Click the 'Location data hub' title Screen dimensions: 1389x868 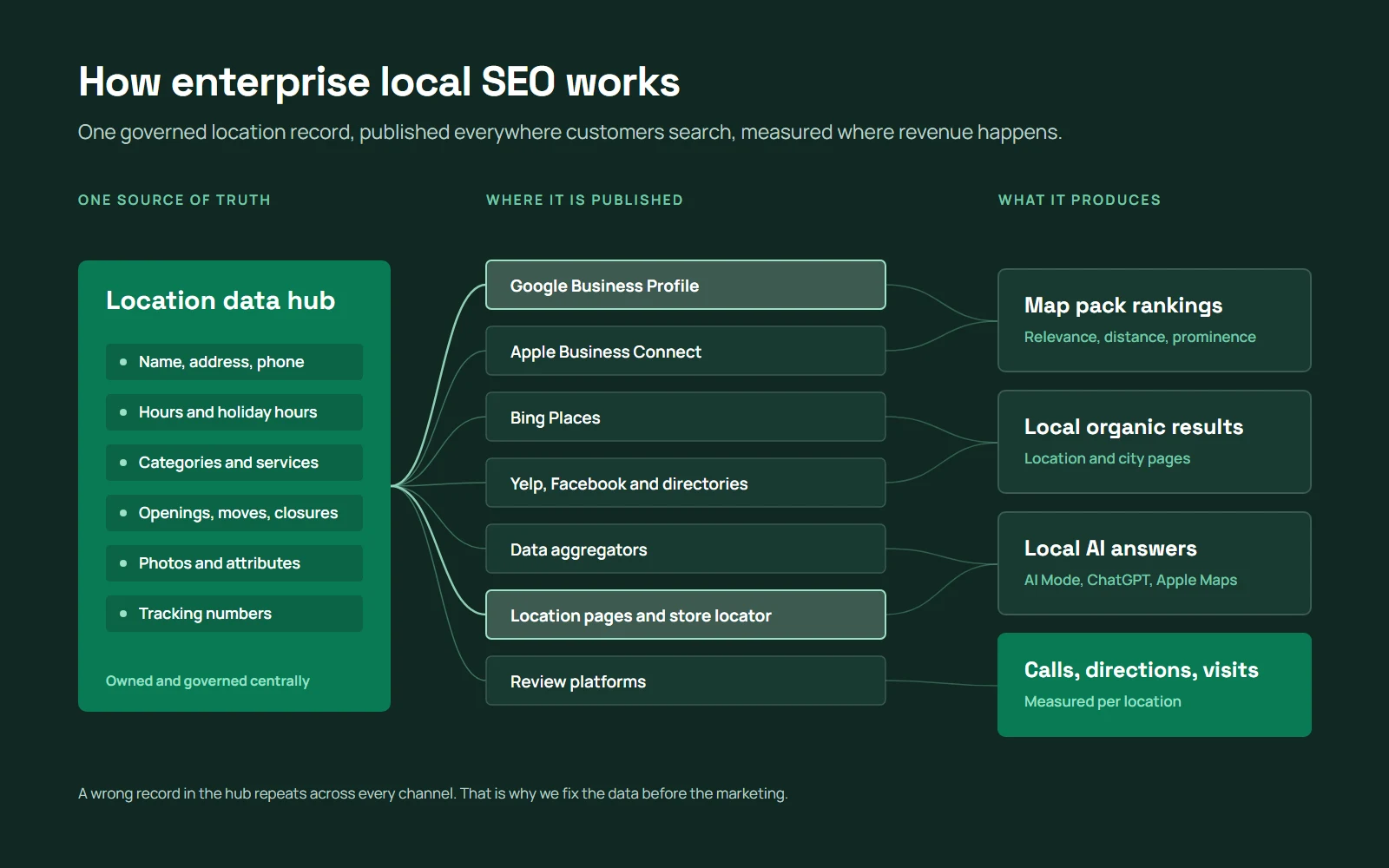click(x=221, y=300)
